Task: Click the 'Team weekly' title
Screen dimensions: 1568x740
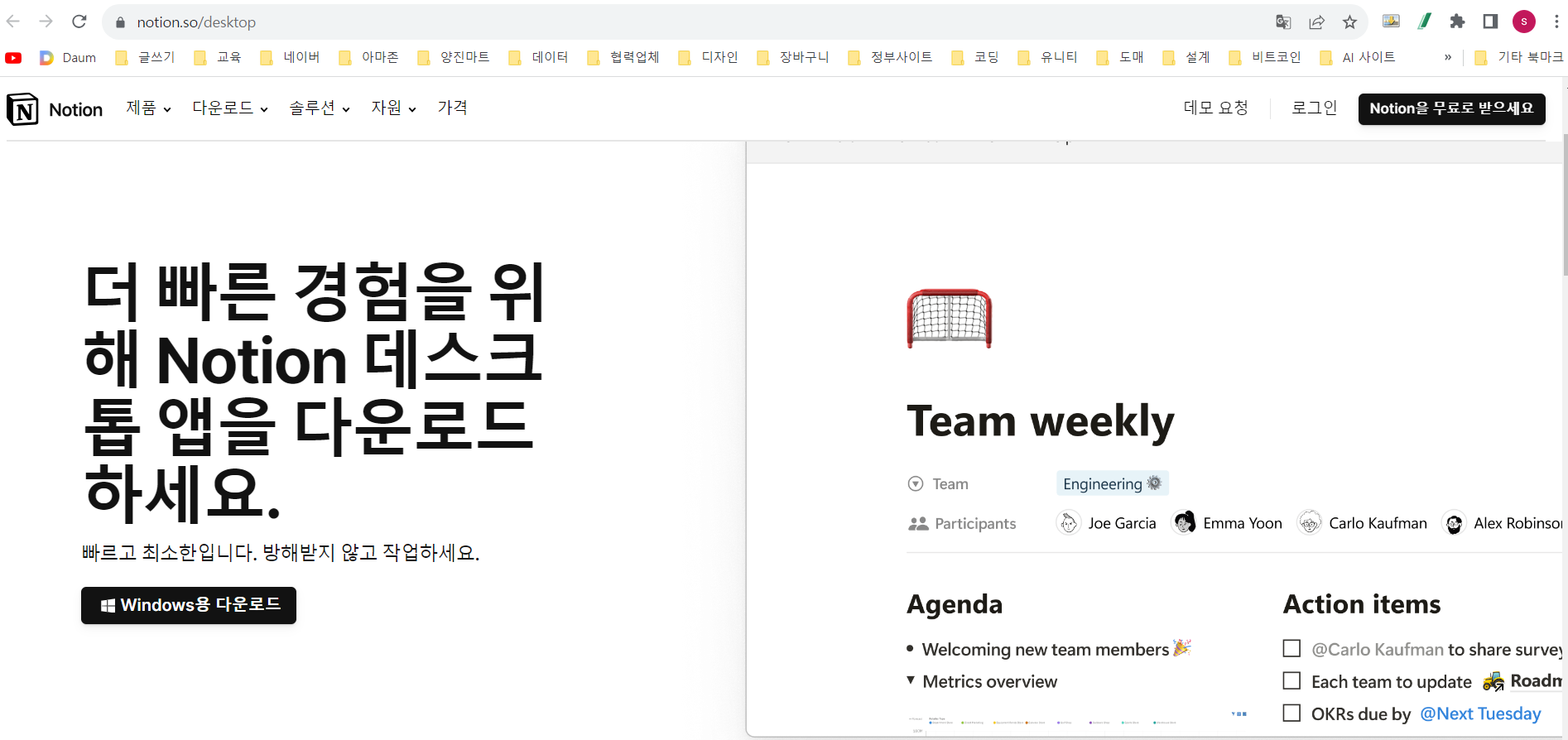Action: (x=1041, y=422)
